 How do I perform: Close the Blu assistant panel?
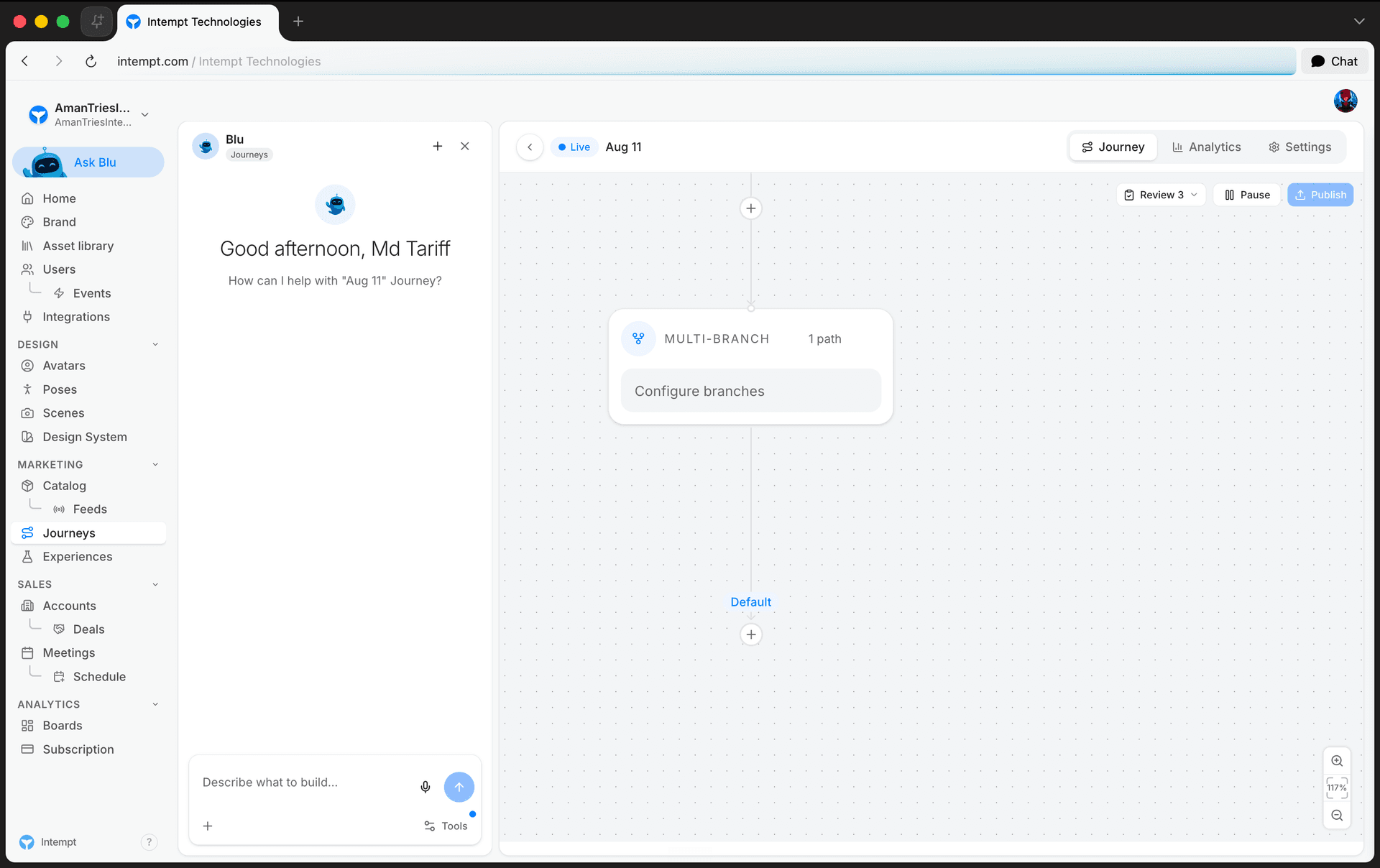click(465, 146)
